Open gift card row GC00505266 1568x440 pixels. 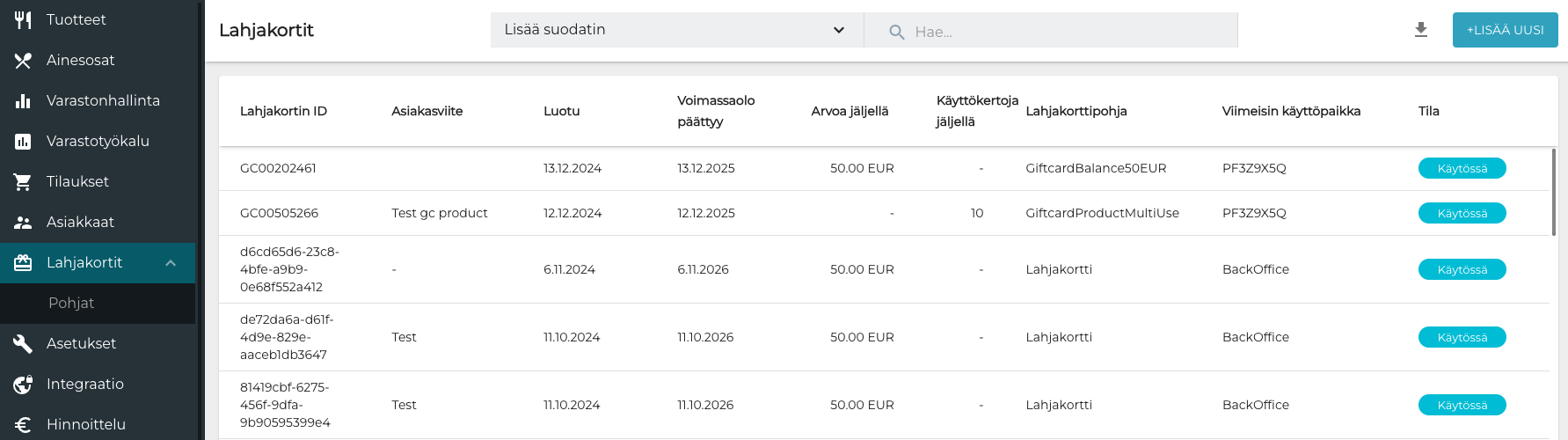pyautogui.click(x=279, y=213)
